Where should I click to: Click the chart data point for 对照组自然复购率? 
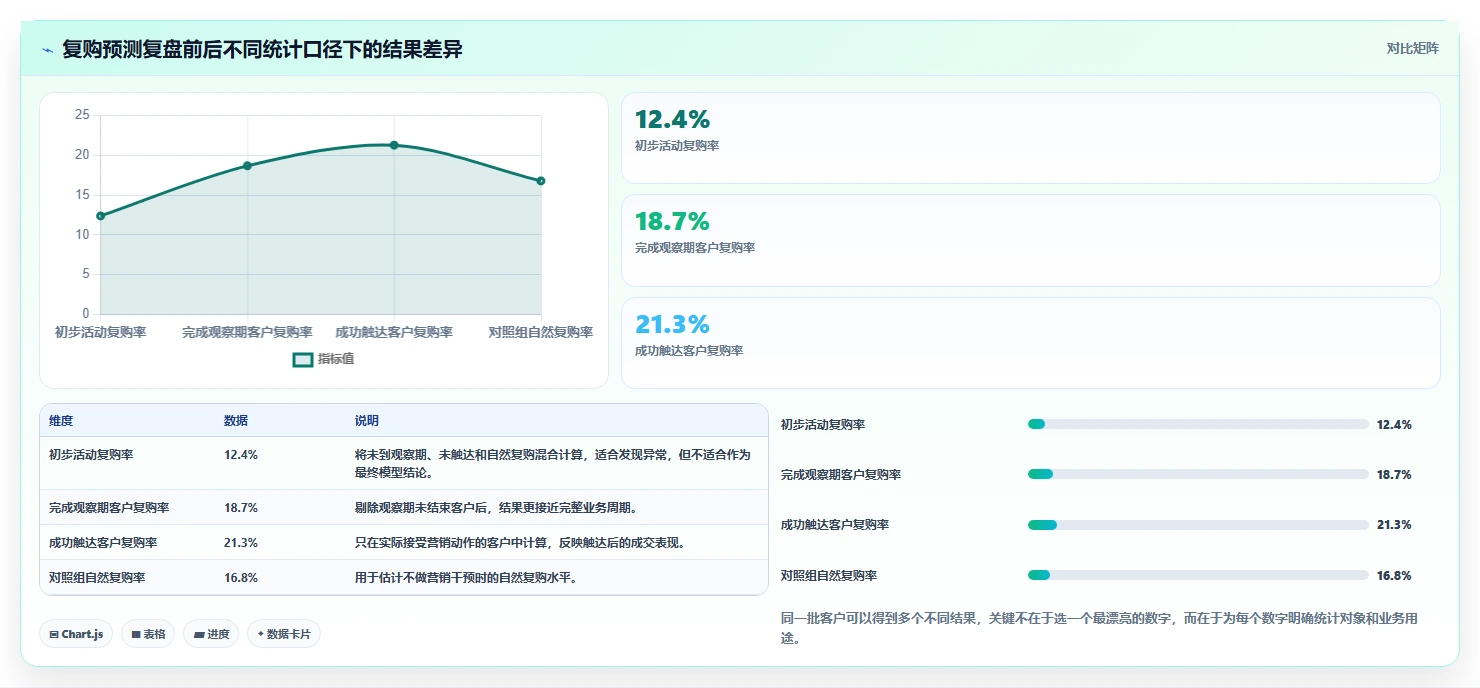(541, 181)
